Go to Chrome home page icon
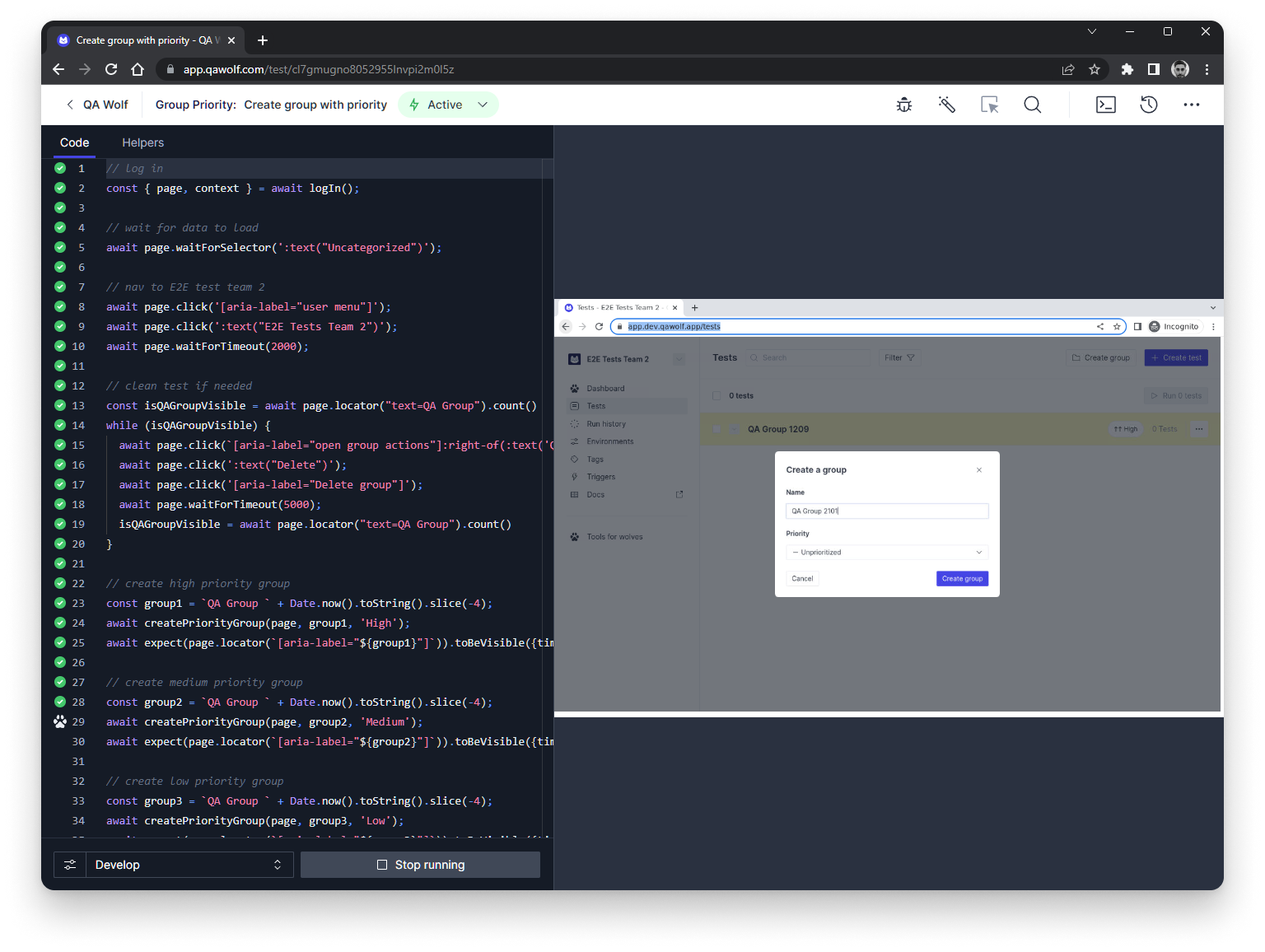Screen dimensions: 1265x952 138,69
